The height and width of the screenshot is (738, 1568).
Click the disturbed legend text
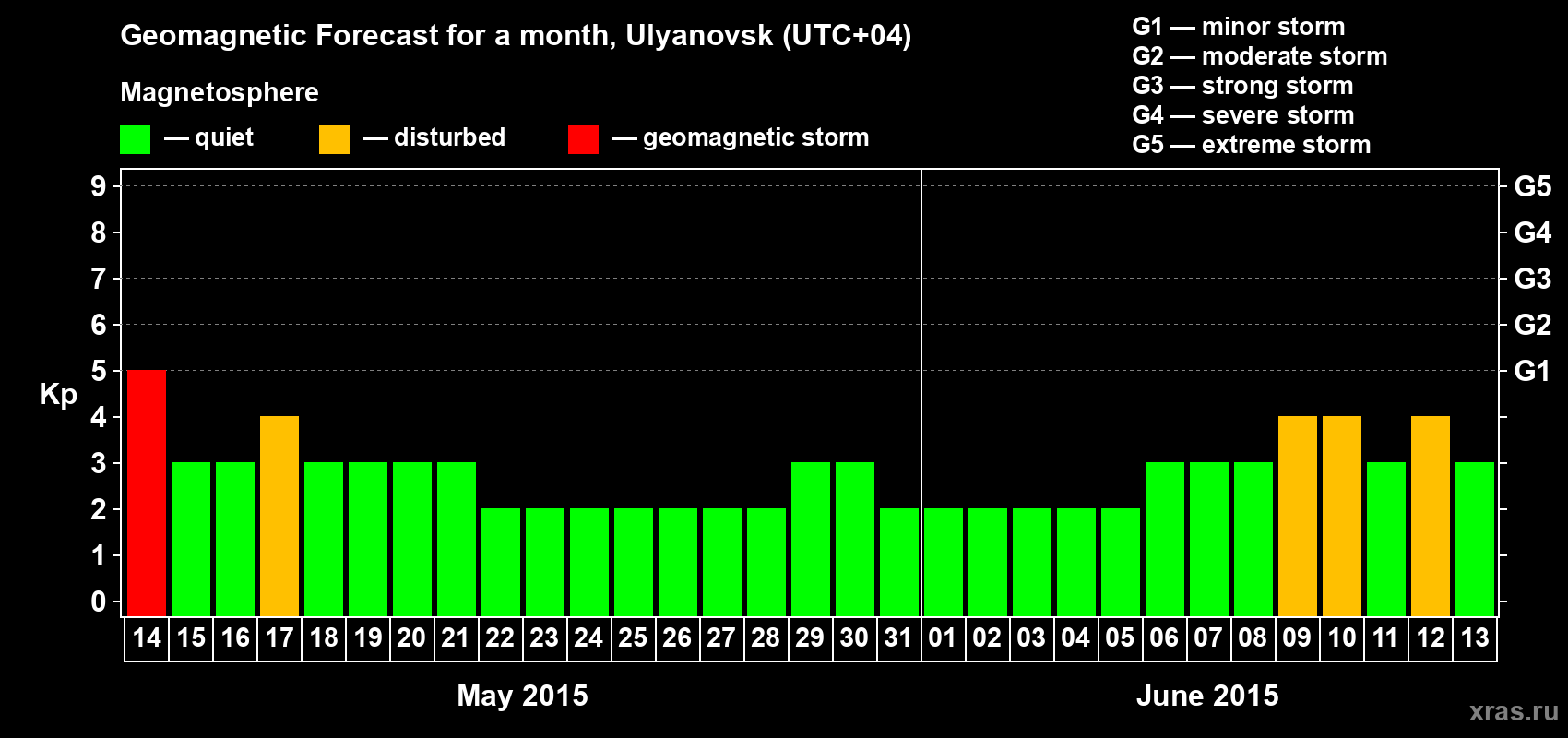449,137
